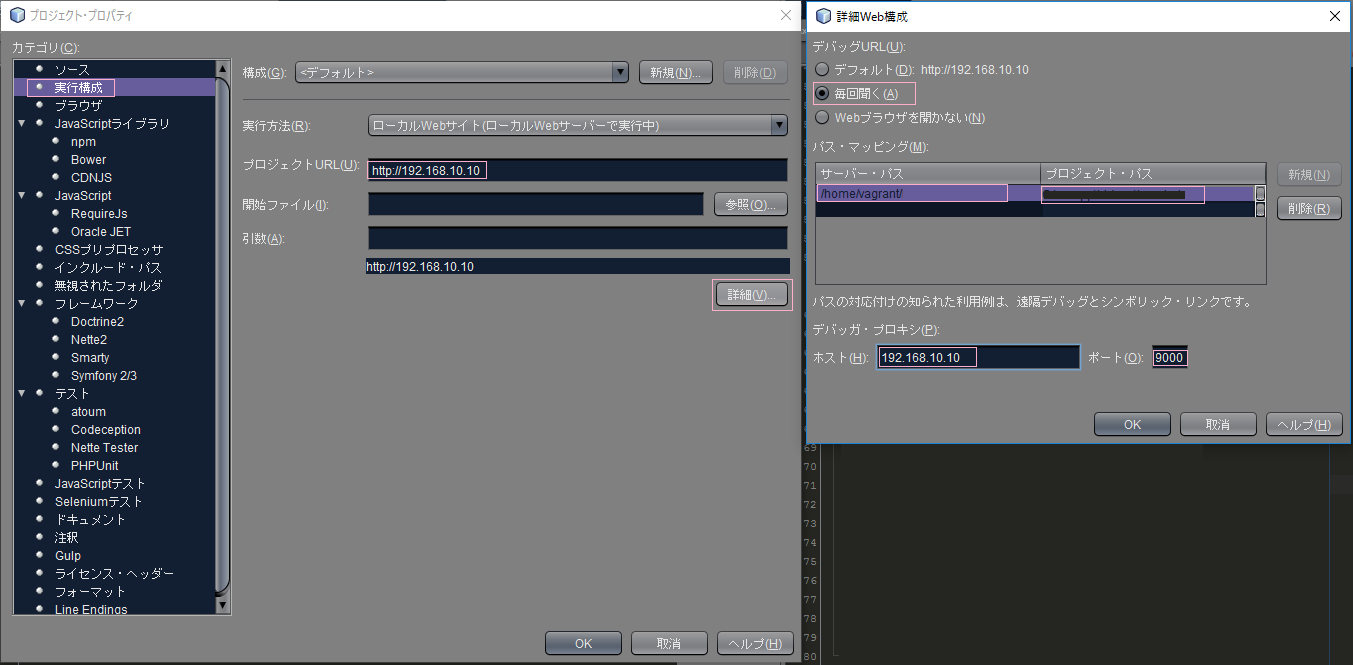Collapse the テスト tree node
Image resolution: width=1353 pixels, height=665 pixels.
click(x=22, y=393)
